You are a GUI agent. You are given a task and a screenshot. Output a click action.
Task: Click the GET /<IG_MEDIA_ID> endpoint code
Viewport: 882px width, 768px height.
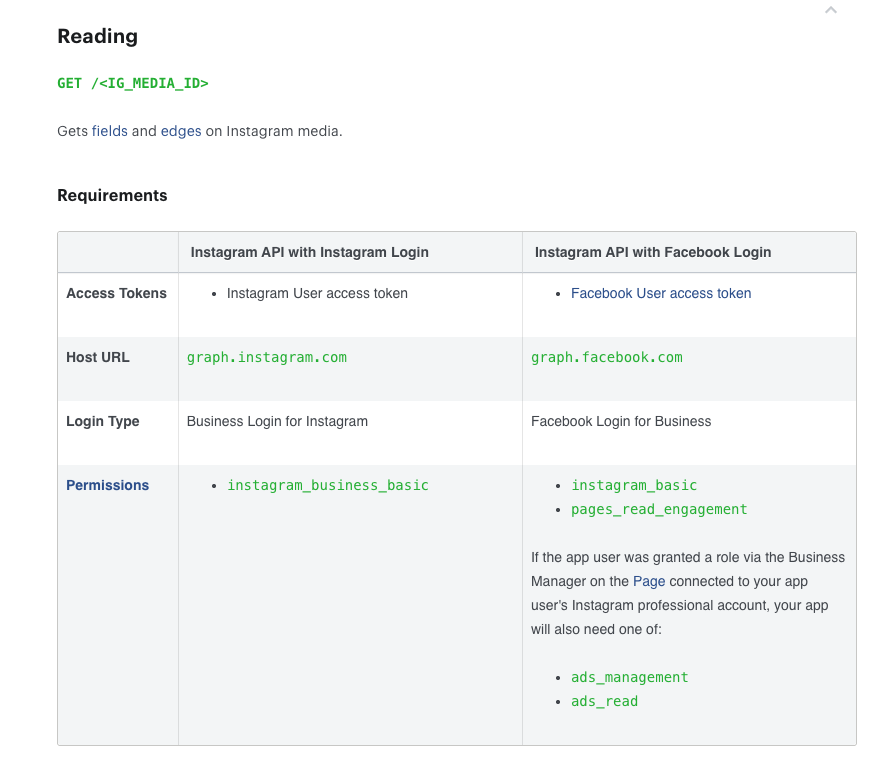pyautogui.click(x=133, y=83)
